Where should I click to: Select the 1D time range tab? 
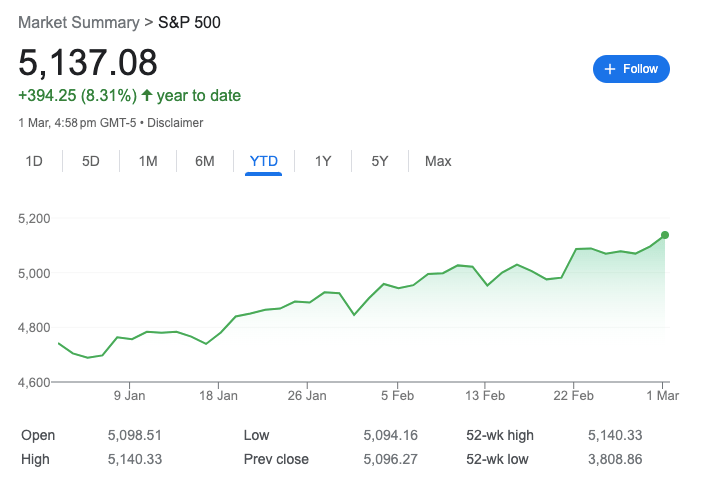coord(34,161)
